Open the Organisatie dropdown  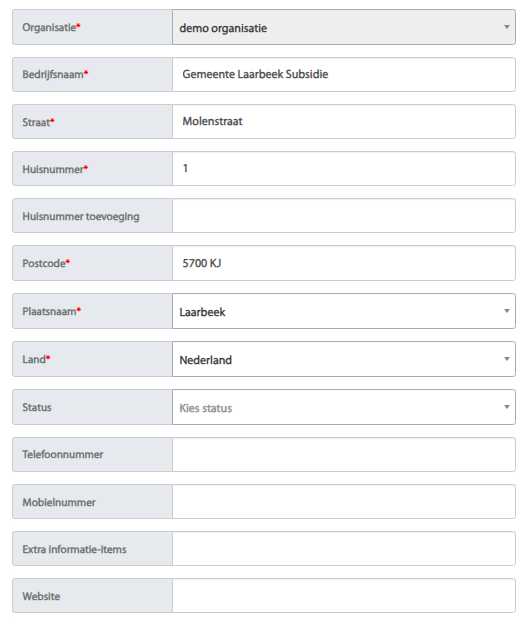click(344, 27)
